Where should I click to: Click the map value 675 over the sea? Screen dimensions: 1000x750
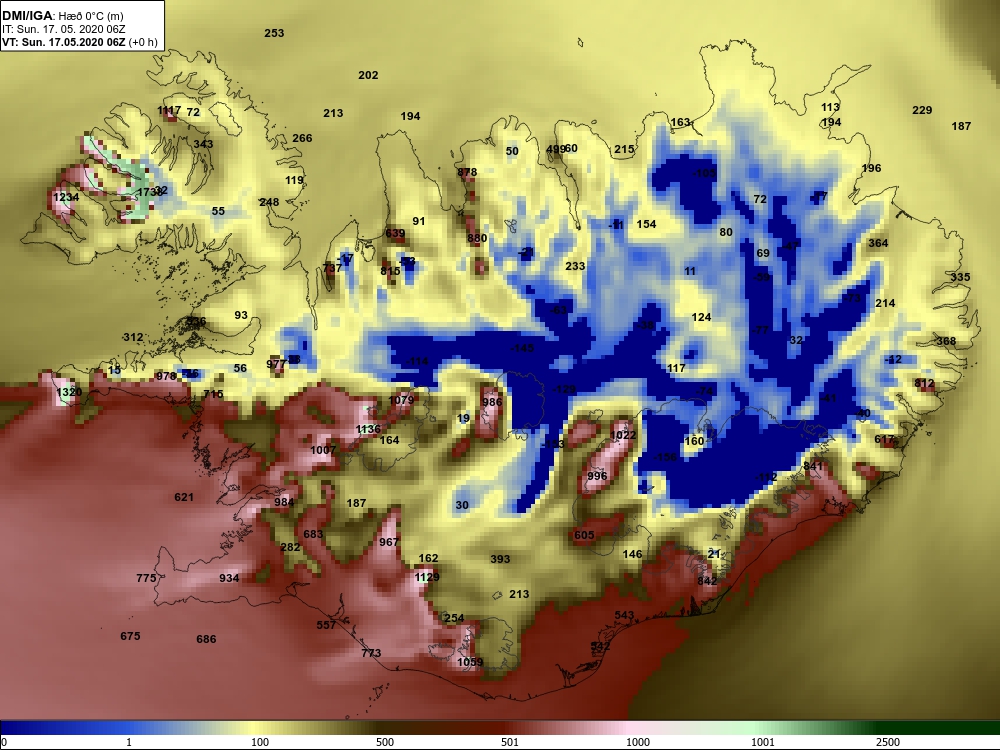(x=130, y=636)
